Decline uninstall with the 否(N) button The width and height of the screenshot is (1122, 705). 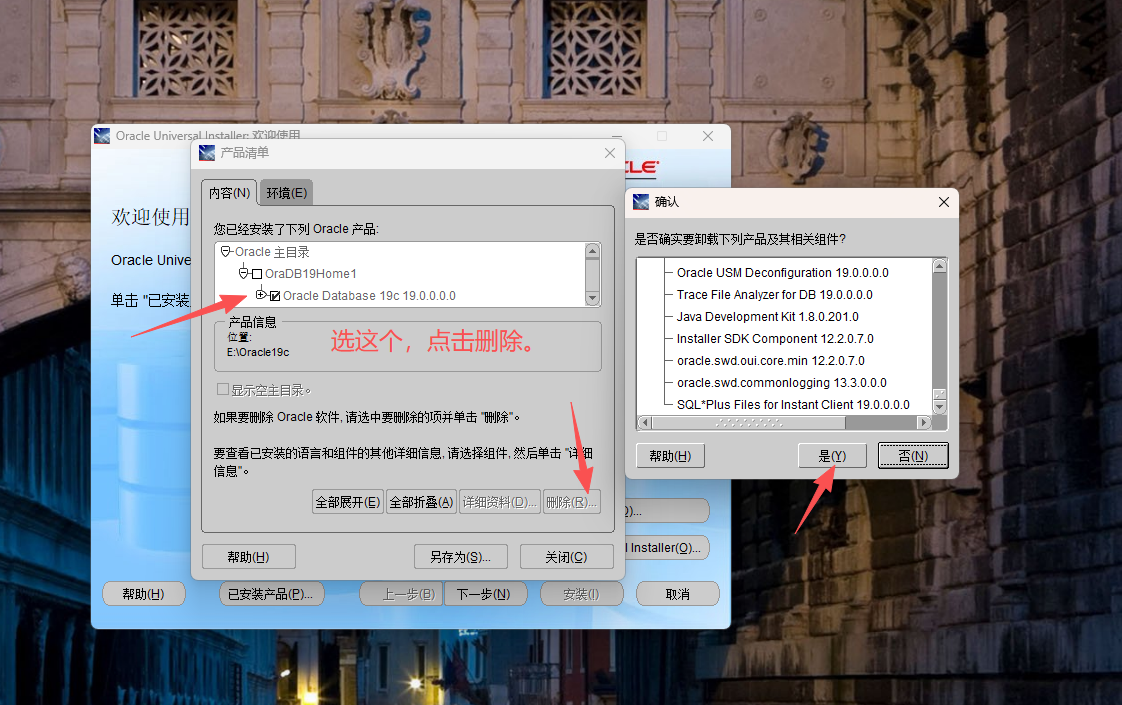(x=913, y=456)
